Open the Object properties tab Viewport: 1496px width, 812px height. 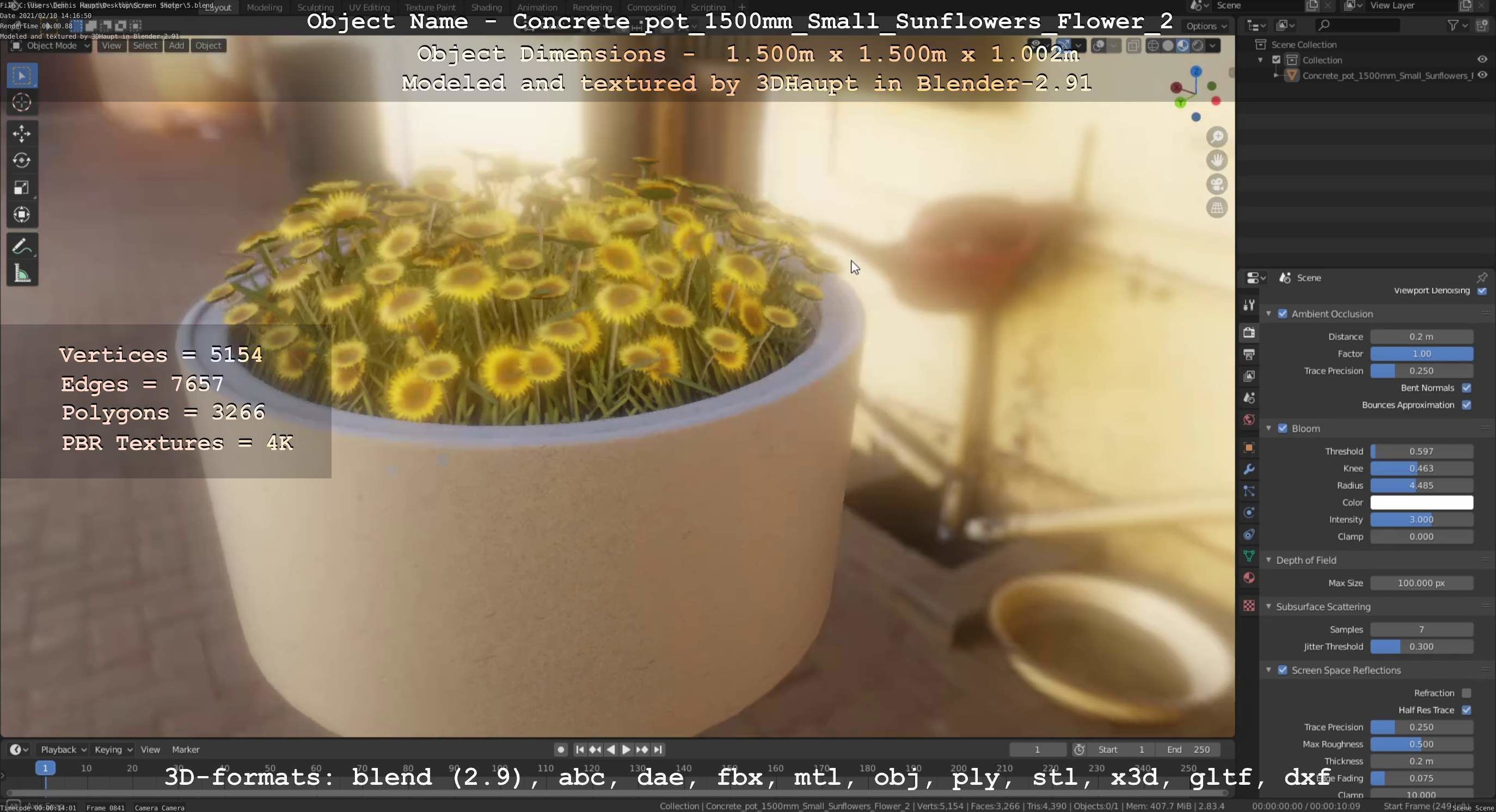coord(1249,447)
